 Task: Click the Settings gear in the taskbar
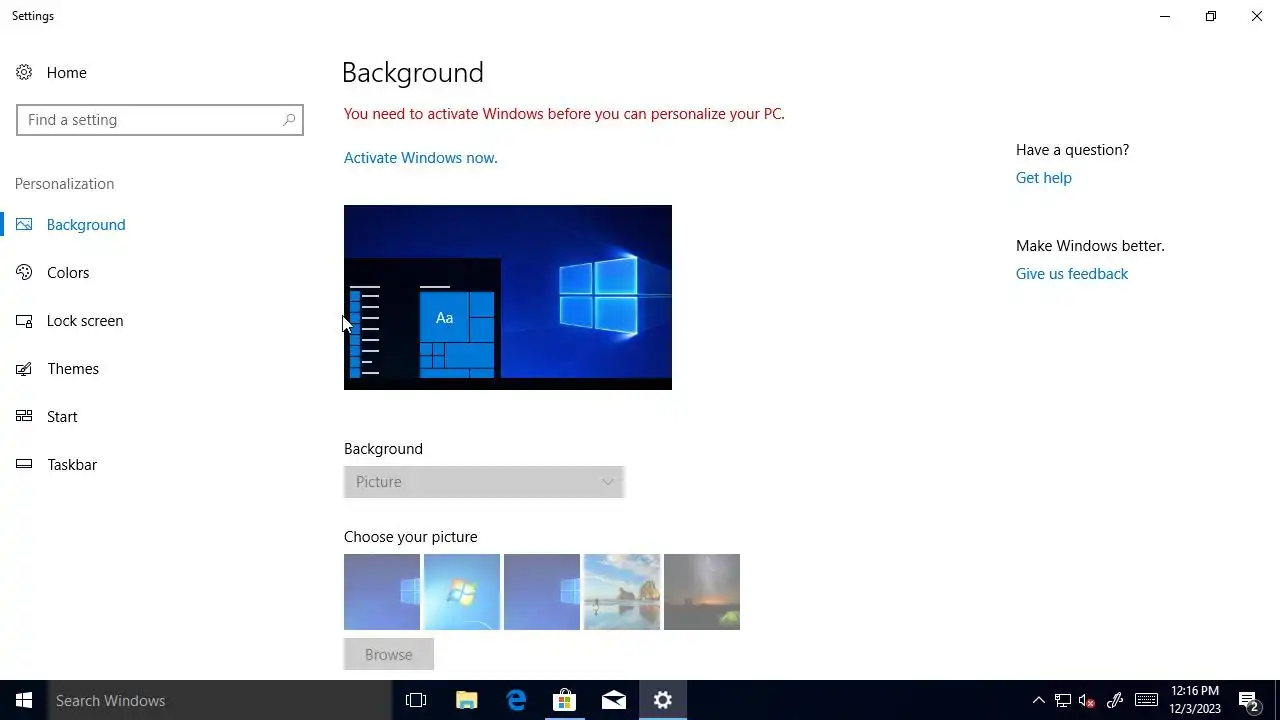pos(663,700)
